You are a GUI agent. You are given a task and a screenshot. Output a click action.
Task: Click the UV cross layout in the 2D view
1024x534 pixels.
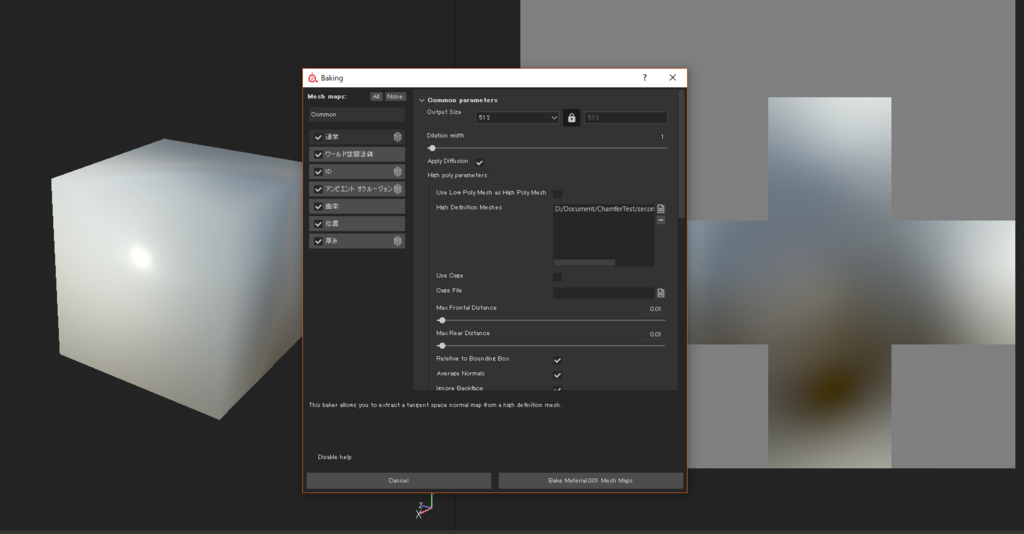(829, 282)
